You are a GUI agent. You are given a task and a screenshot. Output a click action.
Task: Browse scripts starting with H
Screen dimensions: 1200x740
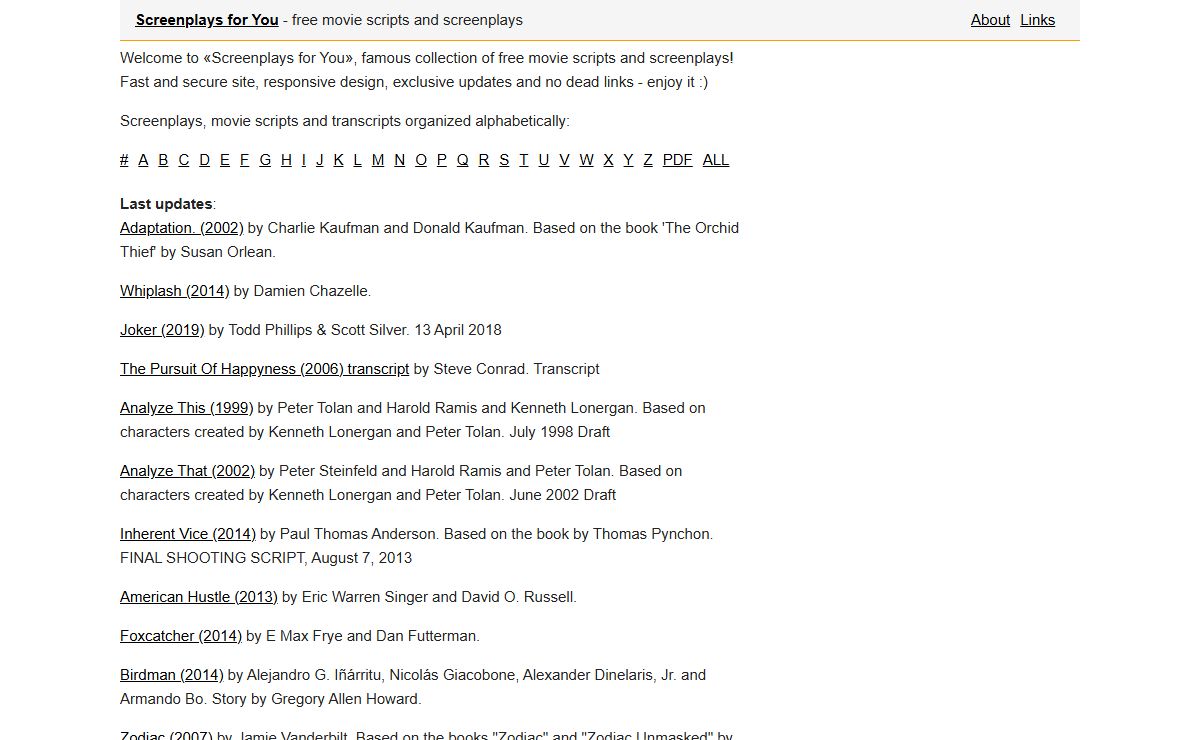[286, 160]
